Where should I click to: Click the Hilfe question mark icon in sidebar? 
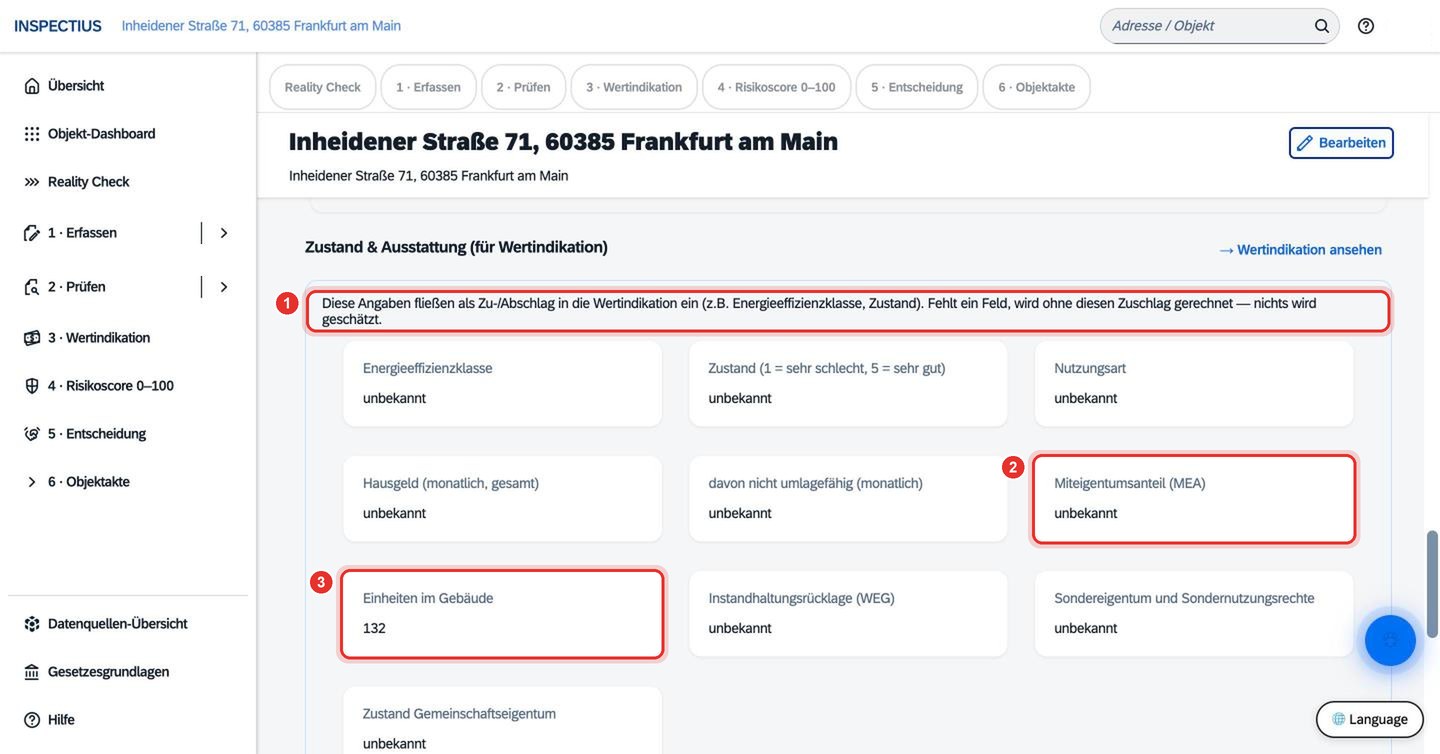(32, 720)
